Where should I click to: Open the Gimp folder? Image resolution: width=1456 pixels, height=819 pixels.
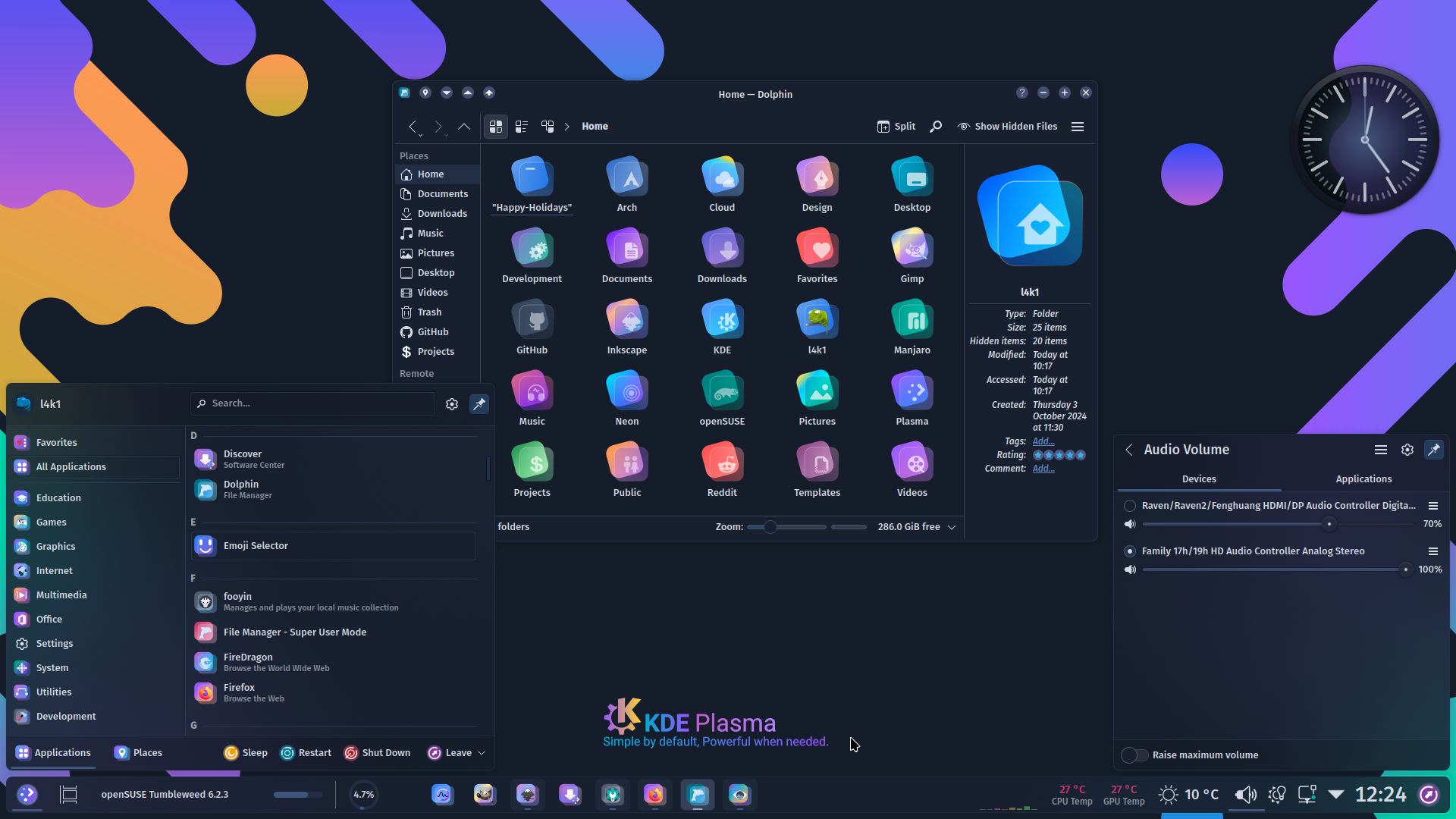[912, 256]
